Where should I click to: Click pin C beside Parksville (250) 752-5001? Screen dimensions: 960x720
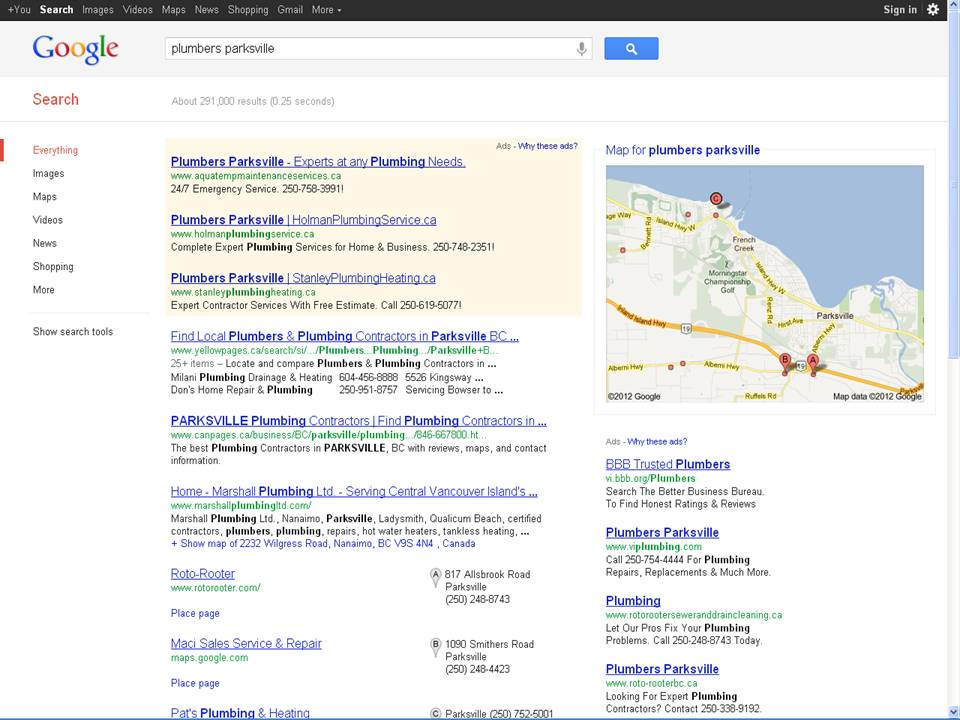click(435, 714)
